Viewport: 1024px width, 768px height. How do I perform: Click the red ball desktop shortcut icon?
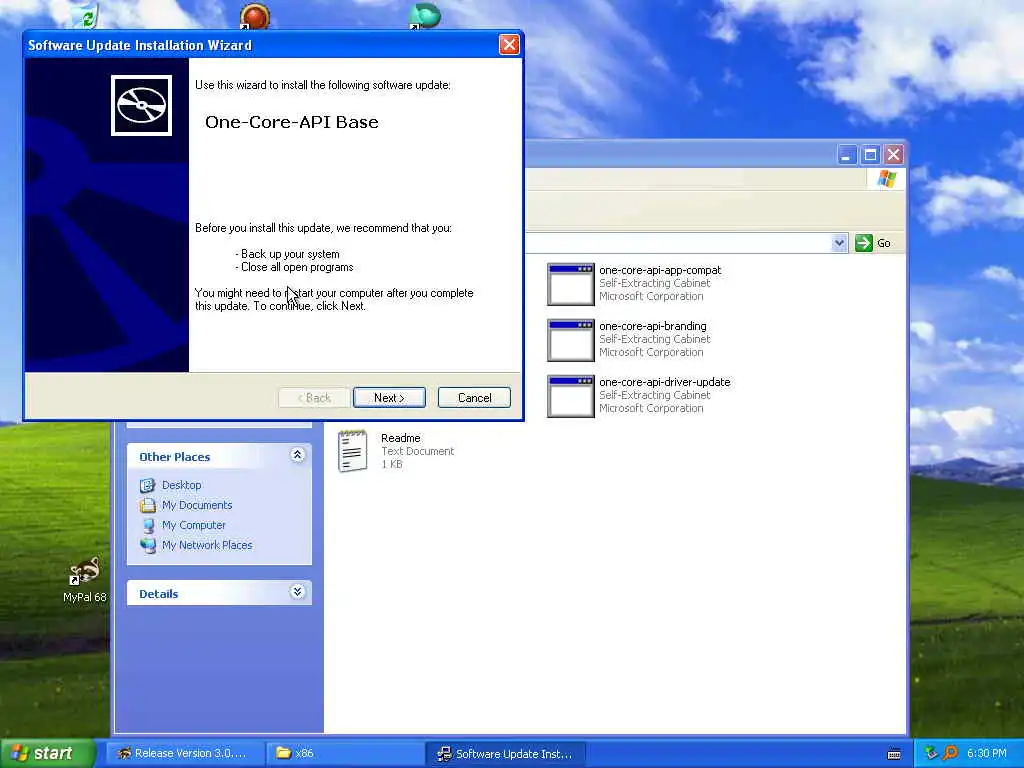(x=255, y=16)
